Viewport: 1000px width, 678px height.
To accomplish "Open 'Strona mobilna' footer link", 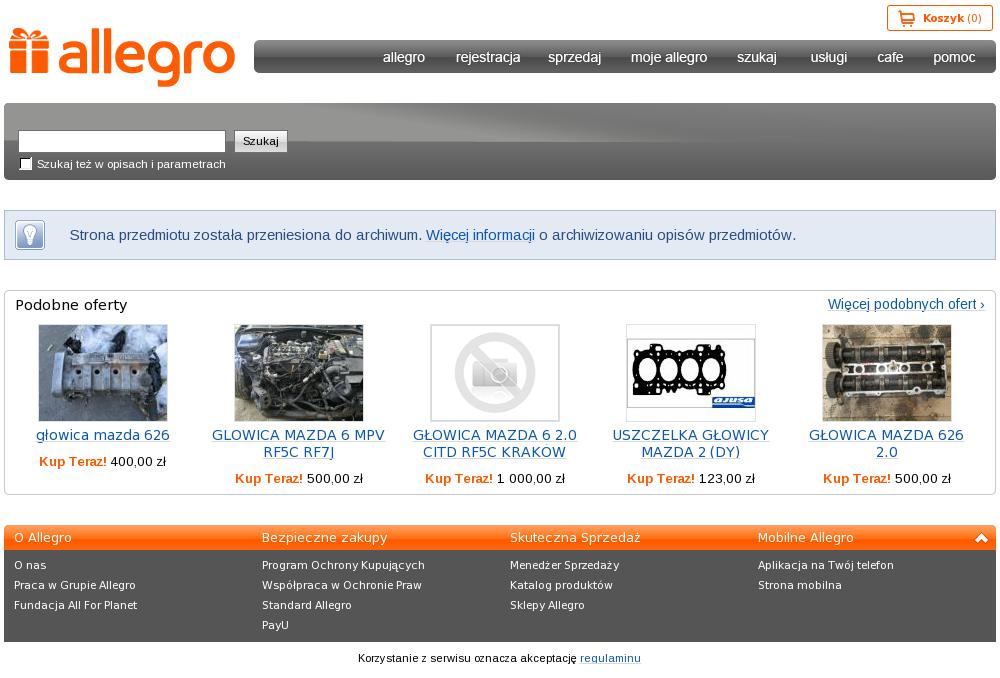I will [x=800, y=585].
